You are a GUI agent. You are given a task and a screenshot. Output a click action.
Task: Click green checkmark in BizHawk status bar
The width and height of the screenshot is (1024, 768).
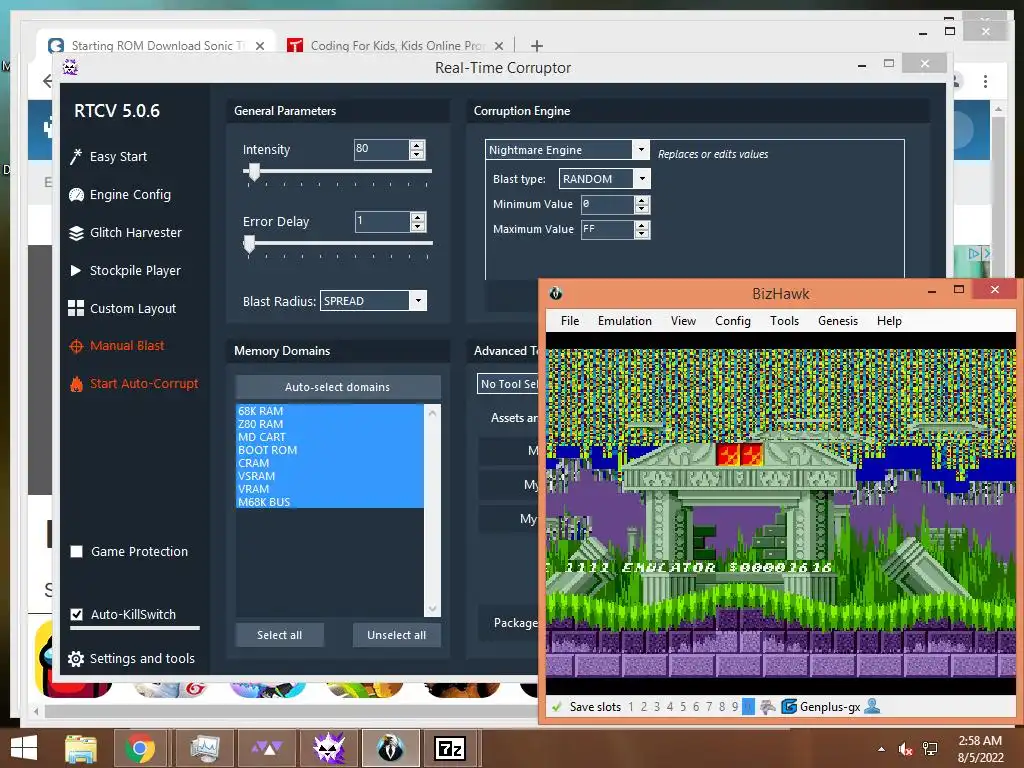pos(556,707)
